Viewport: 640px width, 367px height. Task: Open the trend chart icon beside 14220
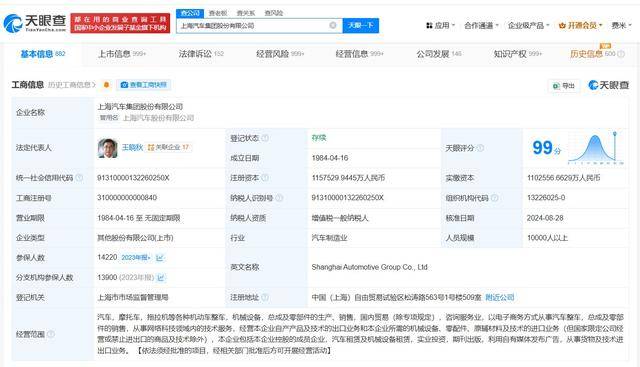[x=160, y=258]
